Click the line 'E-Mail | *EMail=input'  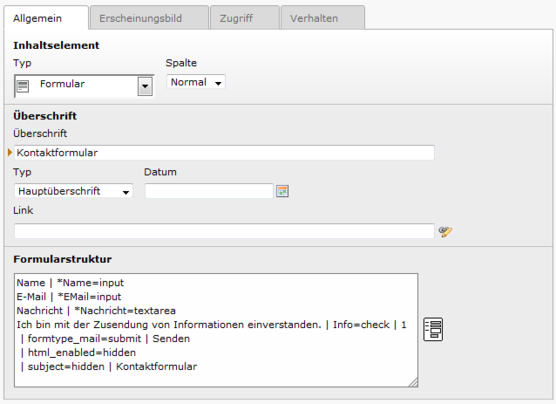click(x=69, y=297)
